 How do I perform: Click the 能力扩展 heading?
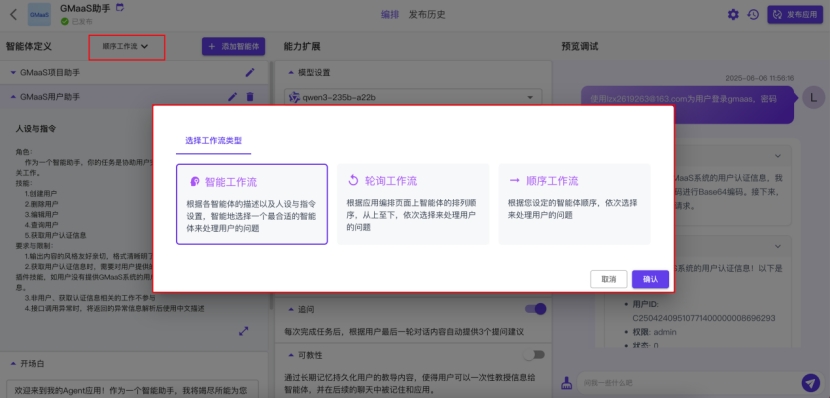302,47
